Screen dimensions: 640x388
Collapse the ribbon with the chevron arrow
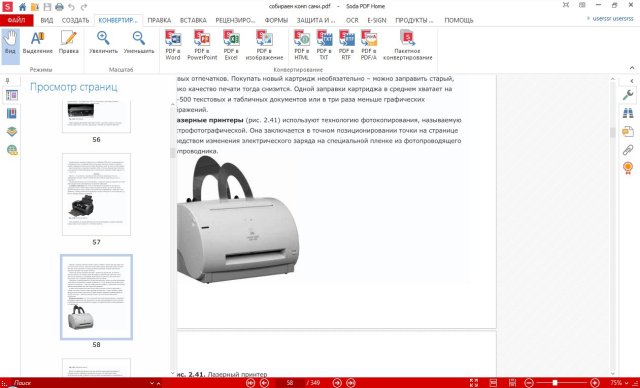tap(632, 68)
